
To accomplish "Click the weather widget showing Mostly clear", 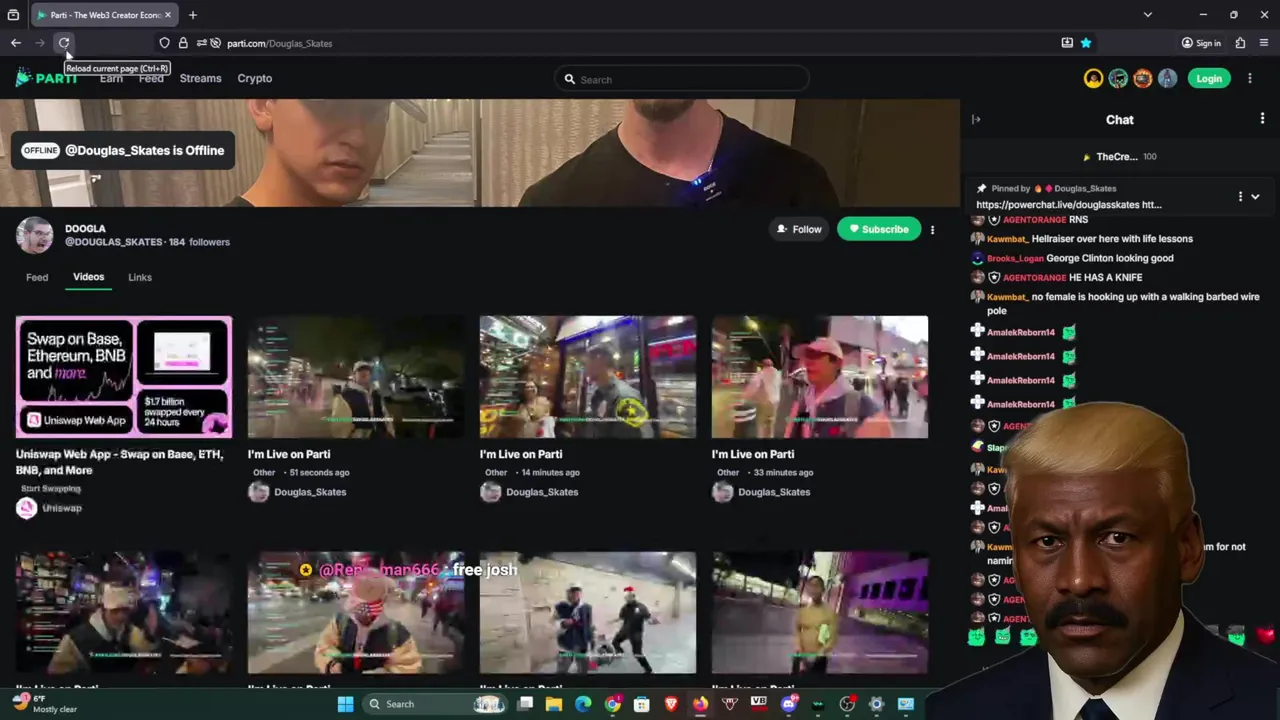I will click(x=45, y=704).
